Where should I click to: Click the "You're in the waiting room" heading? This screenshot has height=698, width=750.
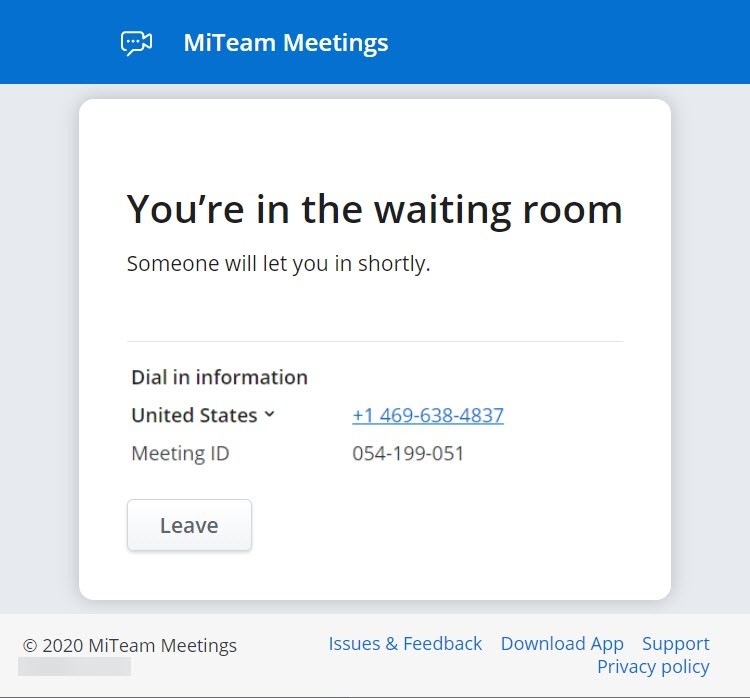click(374, 210)
